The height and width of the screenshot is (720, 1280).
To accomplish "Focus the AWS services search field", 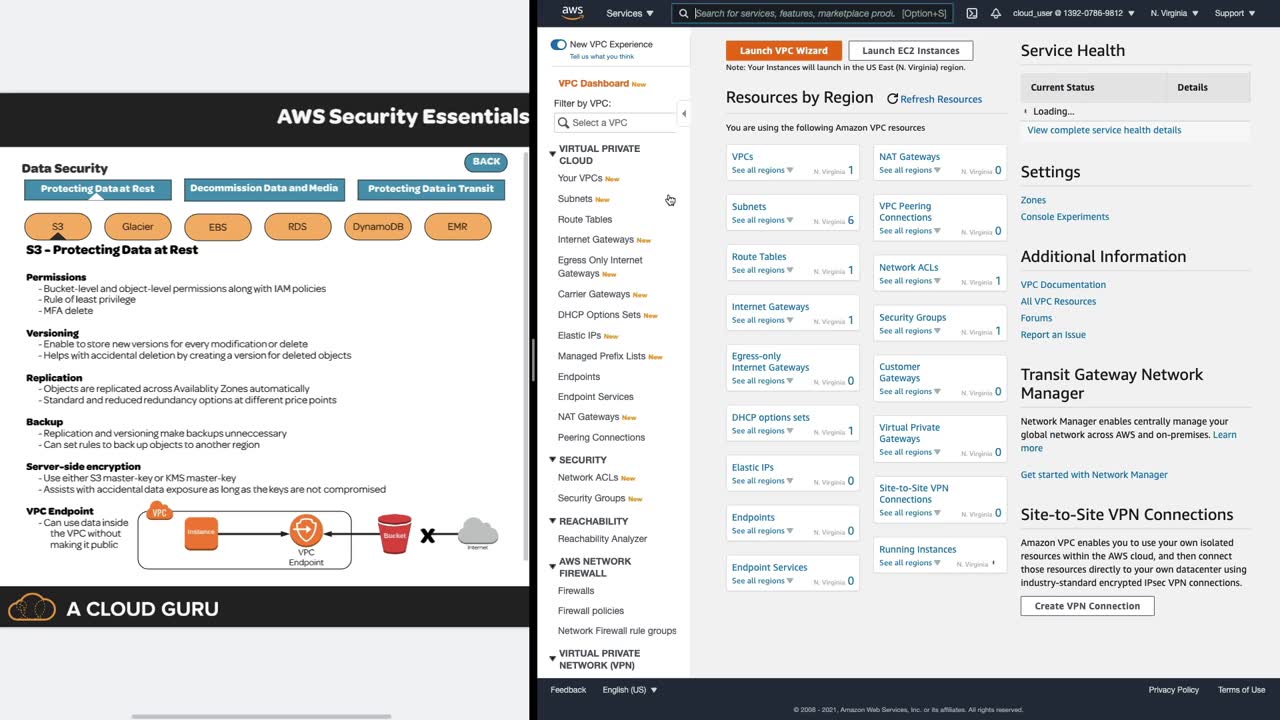I will (795, 13).
